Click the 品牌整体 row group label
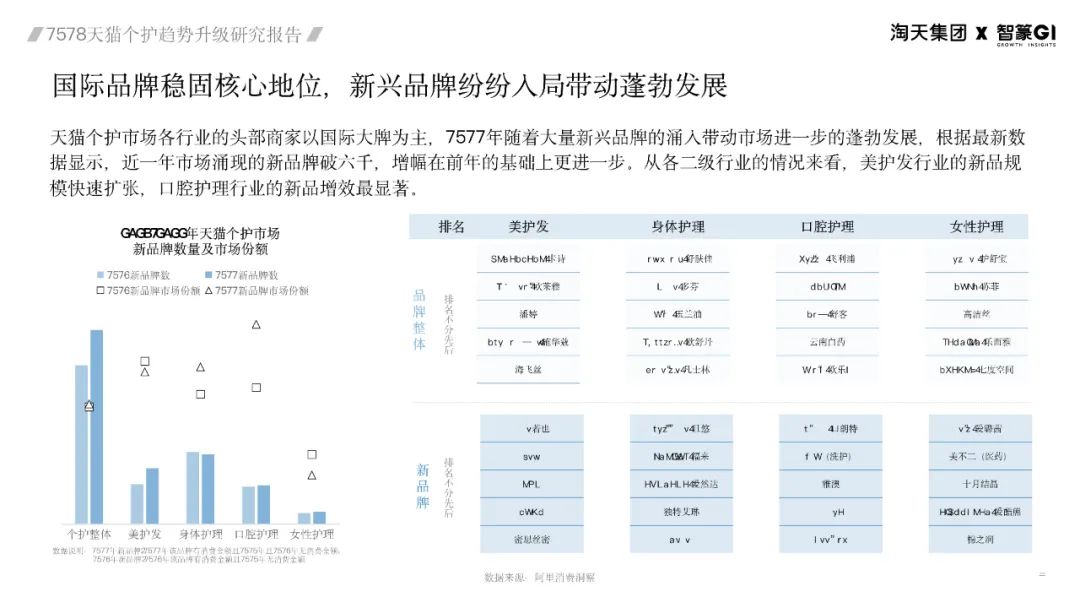Viewport: 1080px width, 608px height. (x=419, y=319)
